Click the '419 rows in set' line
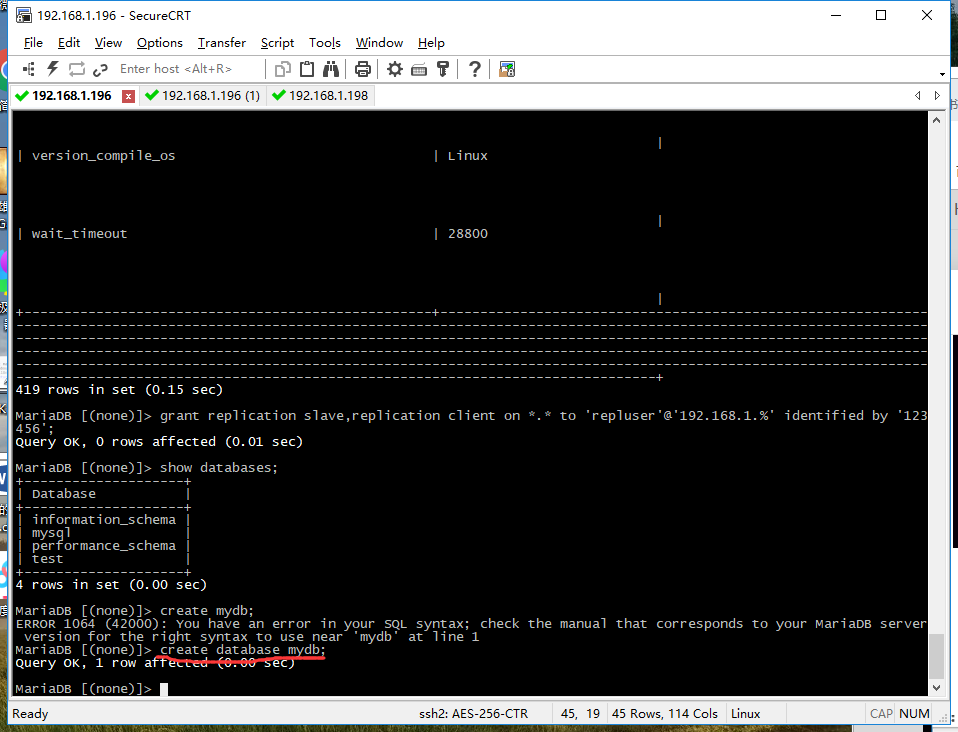 (x=119, y=389)
